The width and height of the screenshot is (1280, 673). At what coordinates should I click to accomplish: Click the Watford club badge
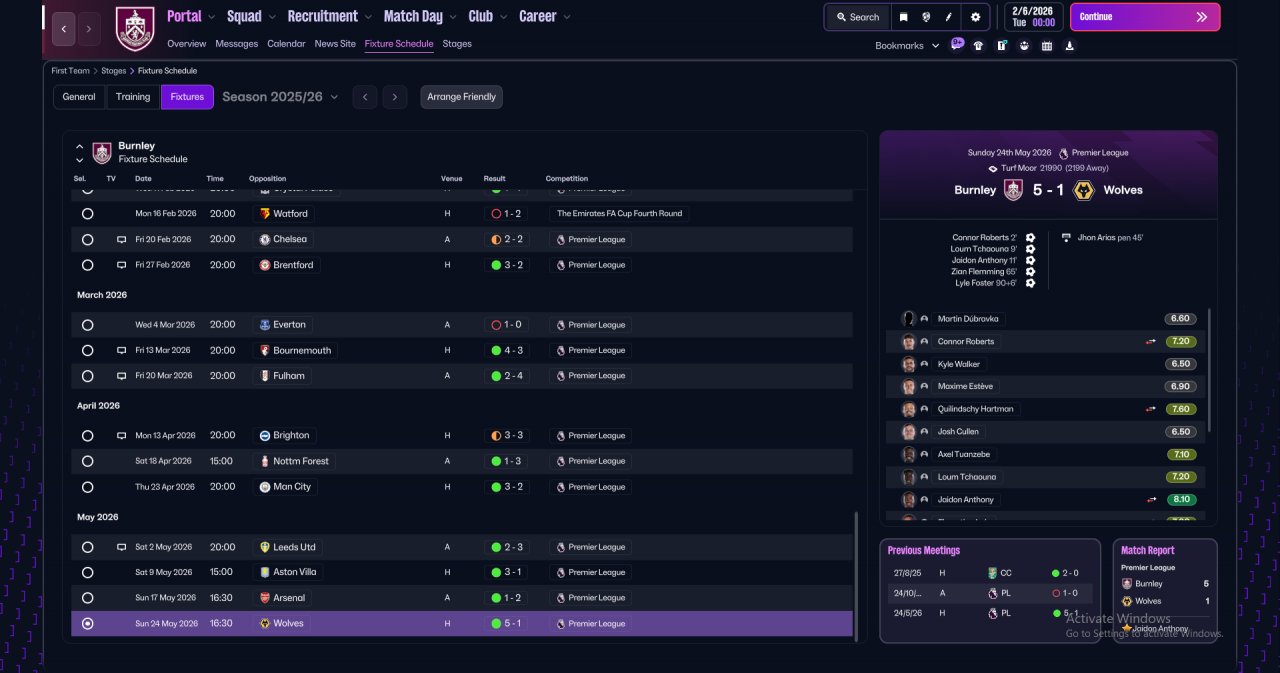click(x=264, y=214)
